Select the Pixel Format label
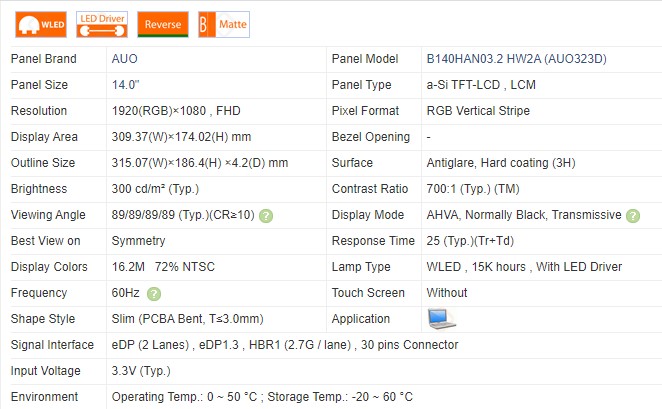Screen dimensions: 662x409 [365, 111]
